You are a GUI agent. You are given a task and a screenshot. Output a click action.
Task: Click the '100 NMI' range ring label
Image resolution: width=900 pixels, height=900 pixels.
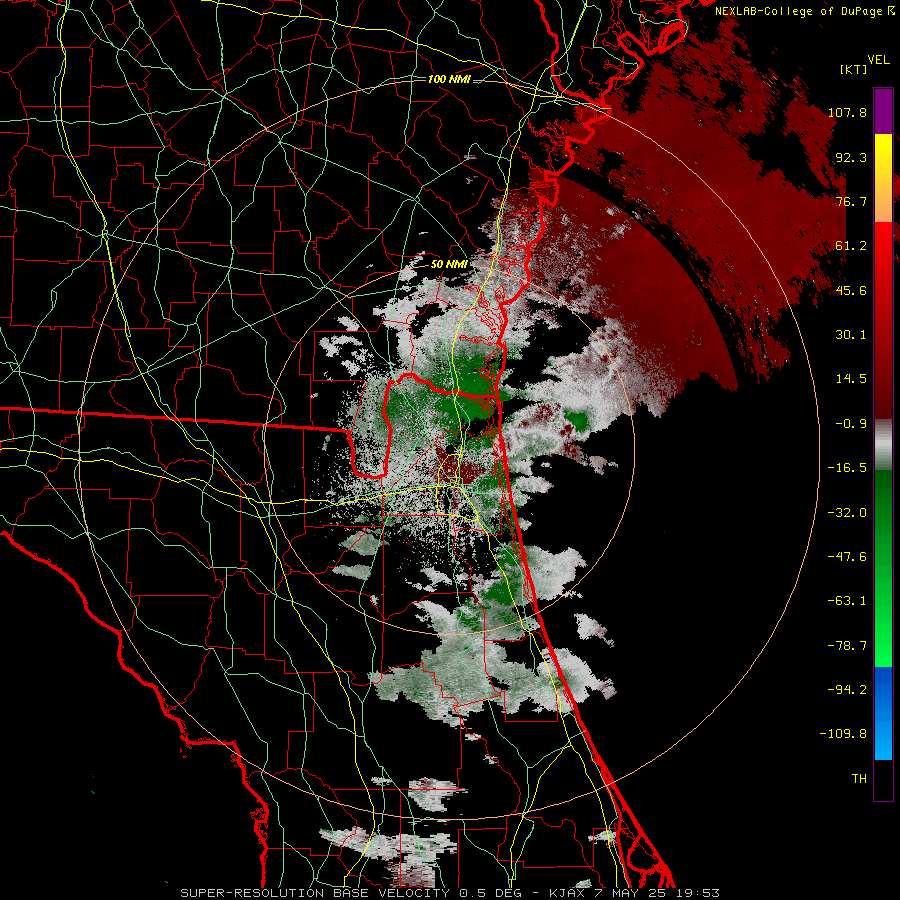(x=449, y=79)
